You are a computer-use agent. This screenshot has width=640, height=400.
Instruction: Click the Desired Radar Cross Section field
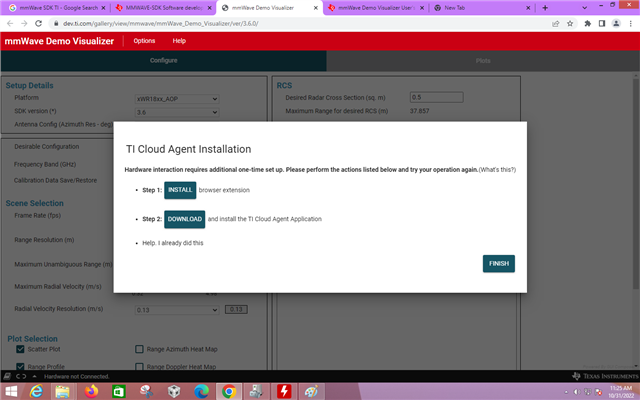[x=436, y=97]
